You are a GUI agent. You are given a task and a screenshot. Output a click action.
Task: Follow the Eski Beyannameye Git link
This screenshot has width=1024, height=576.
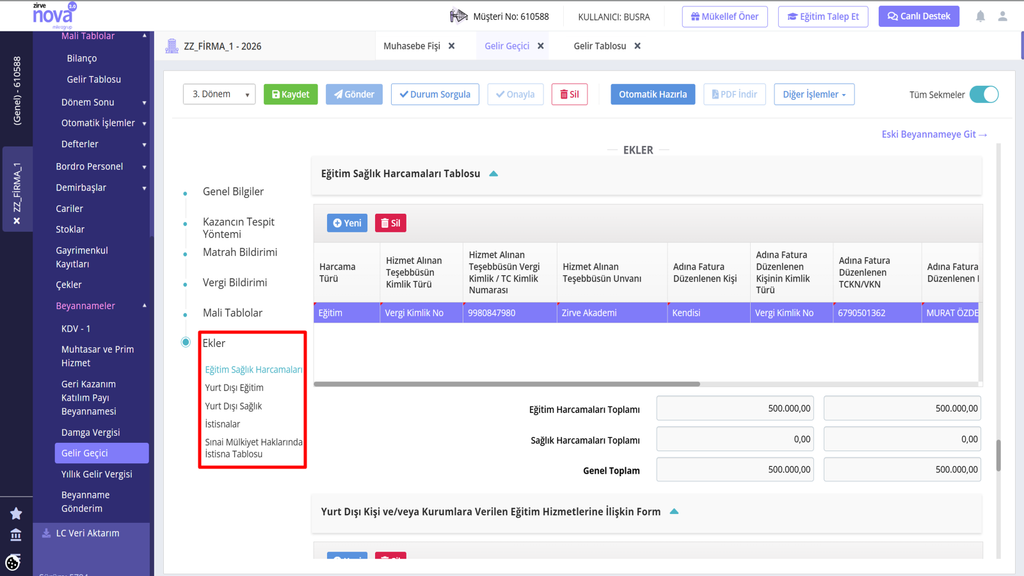(x=934, y=134)
